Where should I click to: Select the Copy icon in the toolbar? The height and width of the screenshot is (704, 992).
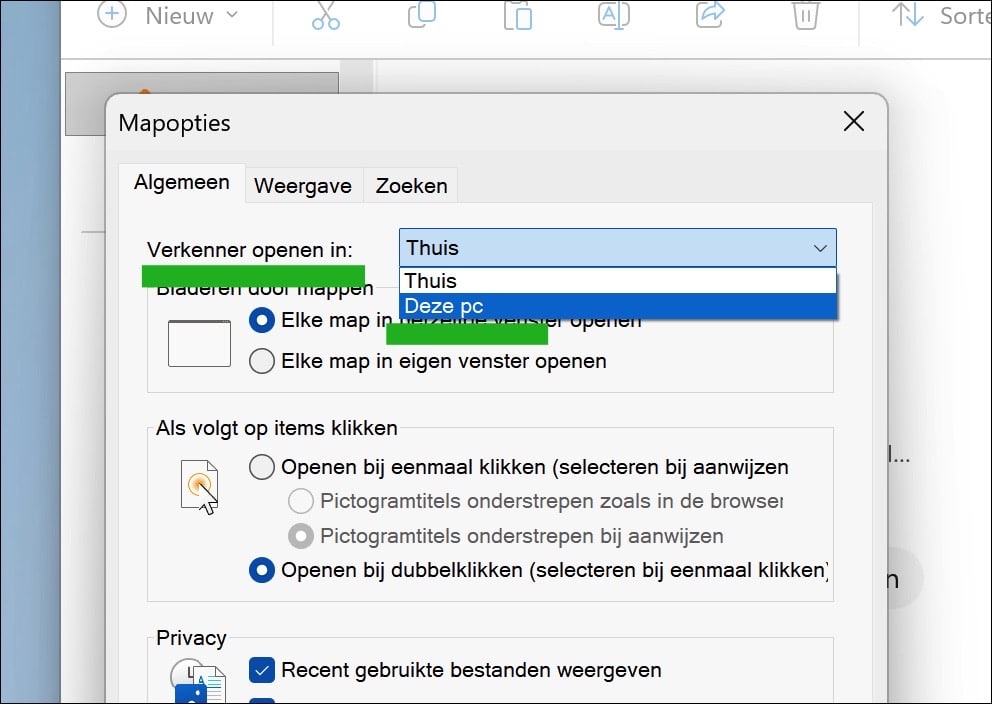click(x=421, y=16)
